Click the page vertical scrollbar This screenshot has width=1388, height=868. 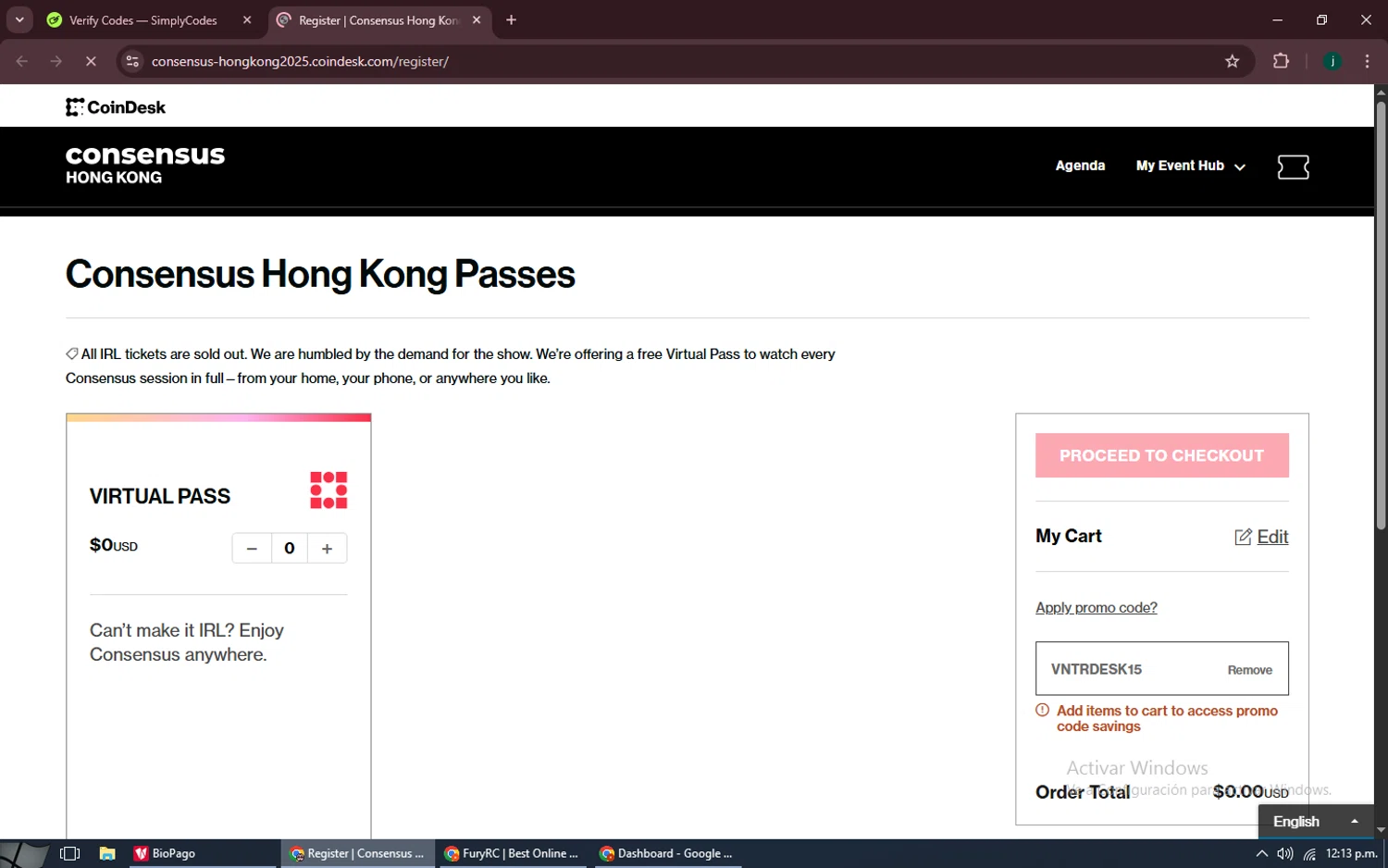[x=1381, y=315]
